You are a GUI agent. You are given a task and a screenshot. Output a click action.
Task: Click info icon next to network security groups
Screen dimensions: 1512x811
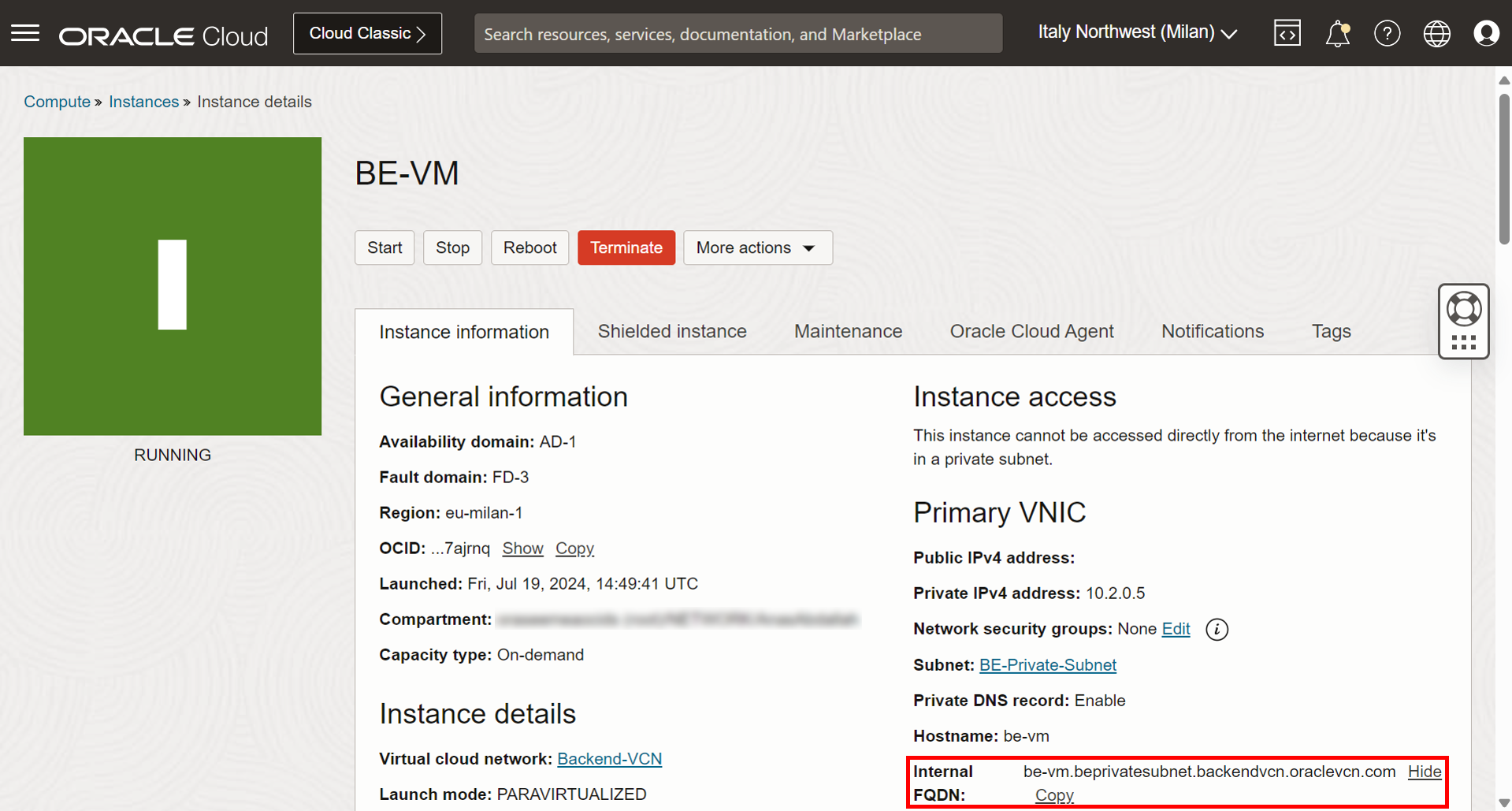point(1217,629)
